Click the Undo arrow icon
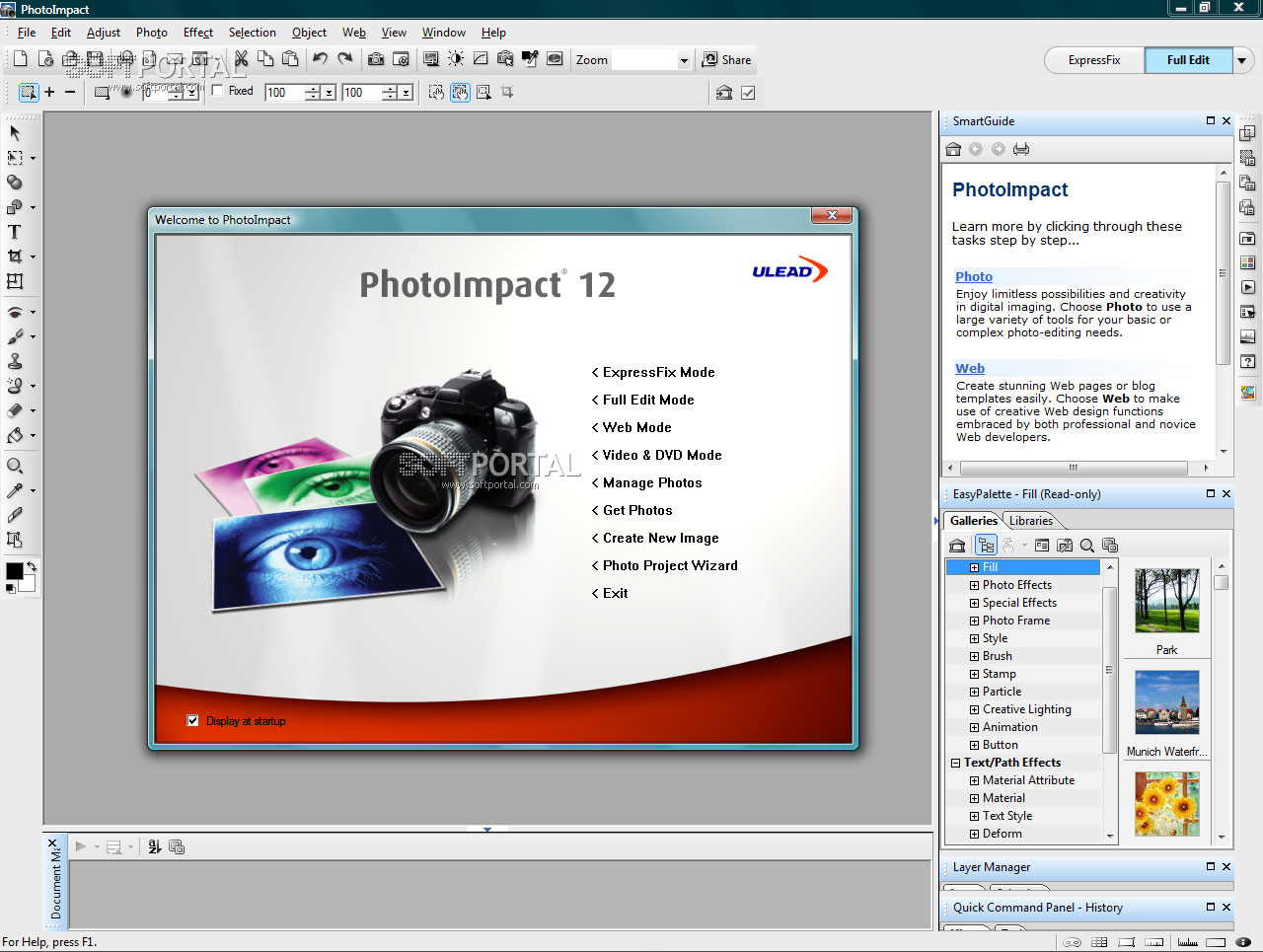This screenshot has width=1263, height=952. 320,59
